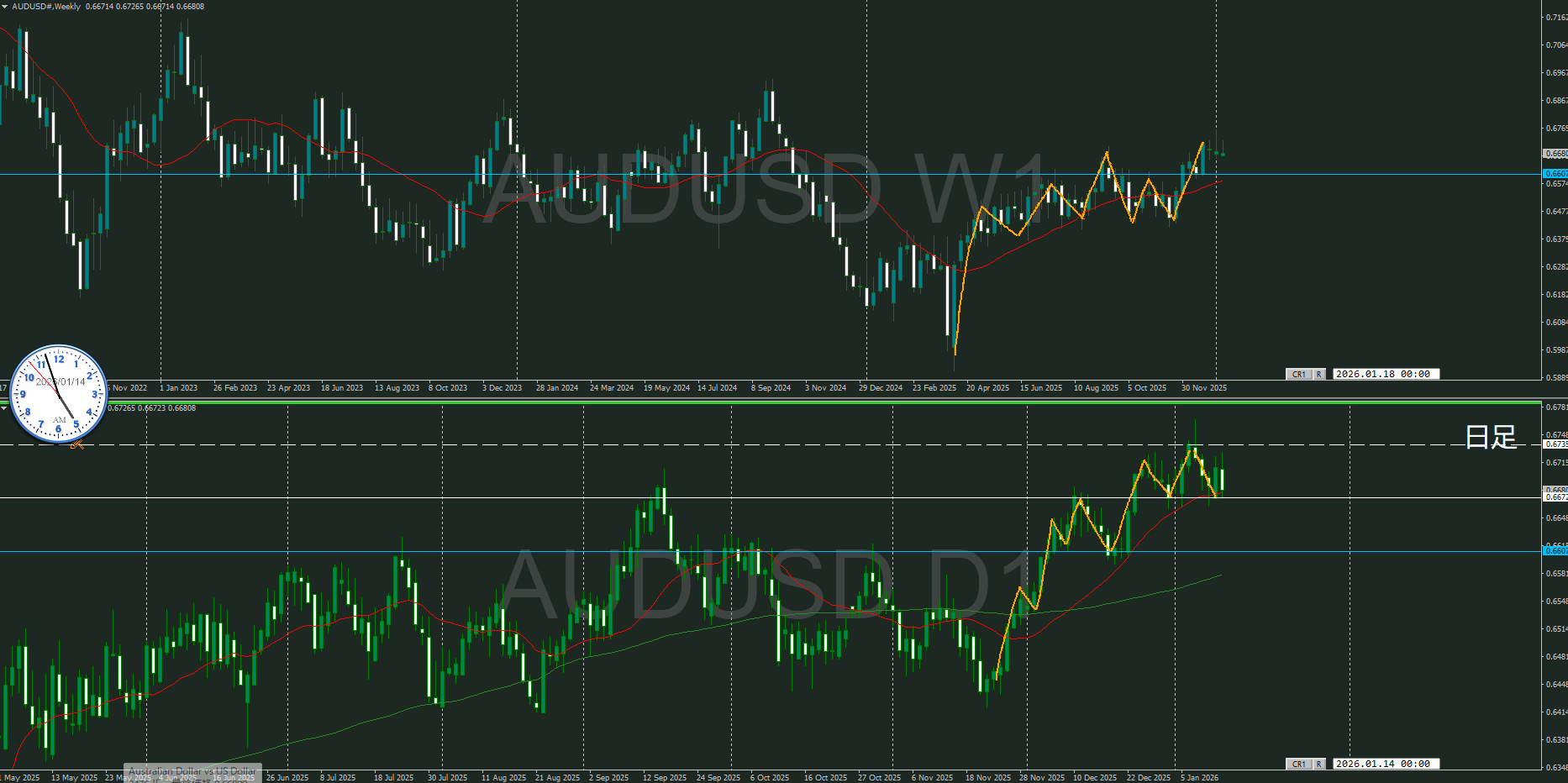This screenshot has height=783, width=1568.
Task: Click the AUDUSD W1 watermark on the weekly chart
Action: click(x=765, y=189)
